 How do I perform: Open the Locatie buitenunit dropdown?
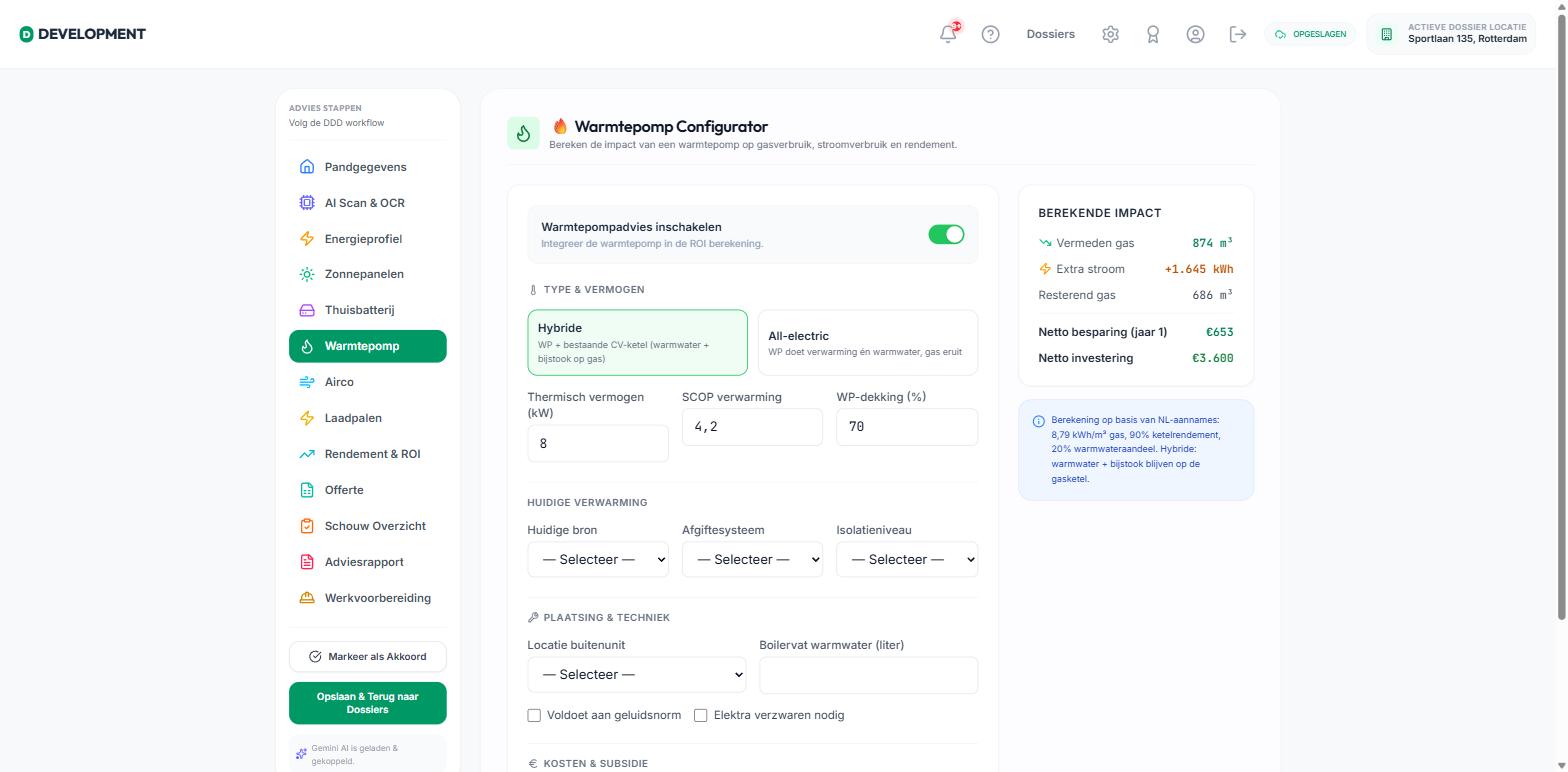click(637, 674)
